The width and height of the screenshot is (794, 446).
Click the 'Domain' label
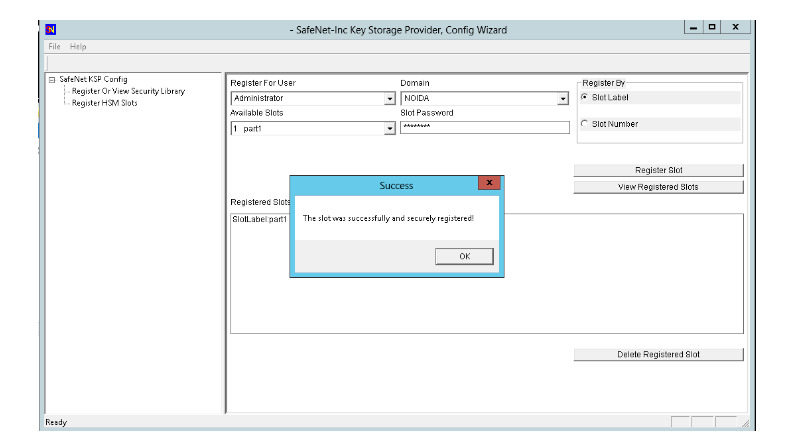[415, 83]
